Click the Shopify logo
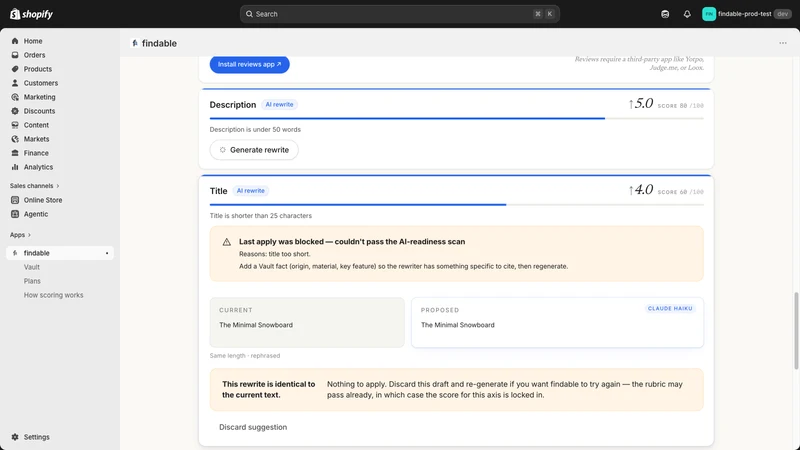Image resolution: width=800 pixels, height=450 pixels. (32, 14)
